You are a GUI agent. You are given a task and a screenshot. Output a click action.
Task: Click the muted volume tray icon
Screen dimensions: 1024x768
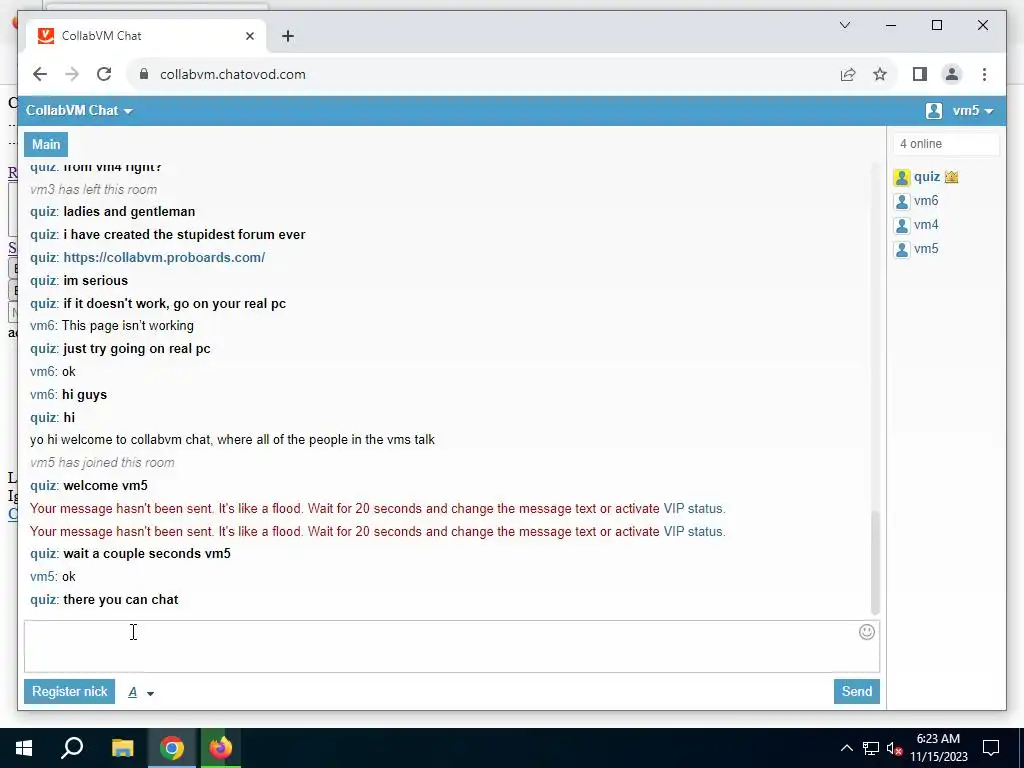click(894, 748)
